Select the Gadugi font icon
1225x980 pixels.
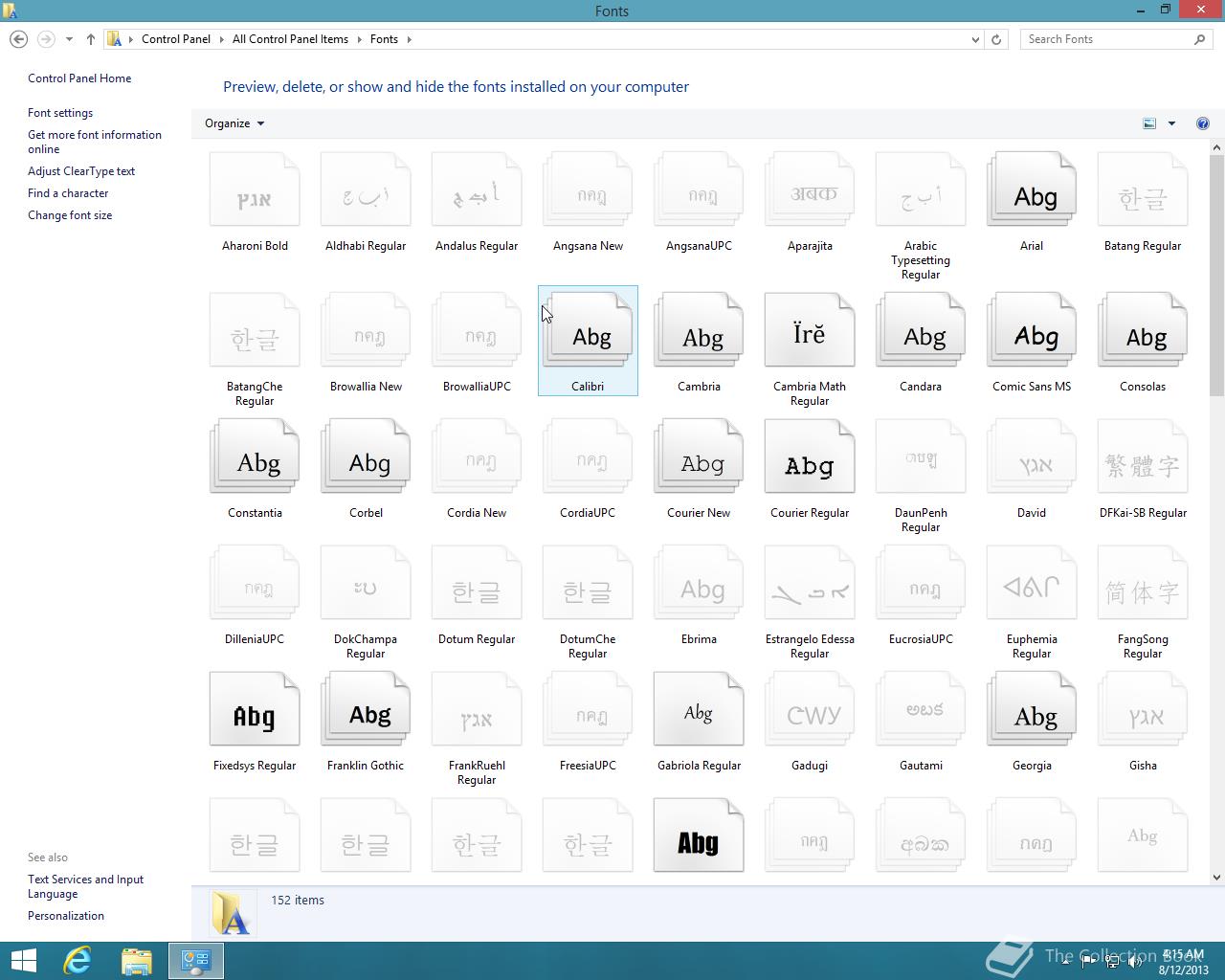(x=810, y=709)
